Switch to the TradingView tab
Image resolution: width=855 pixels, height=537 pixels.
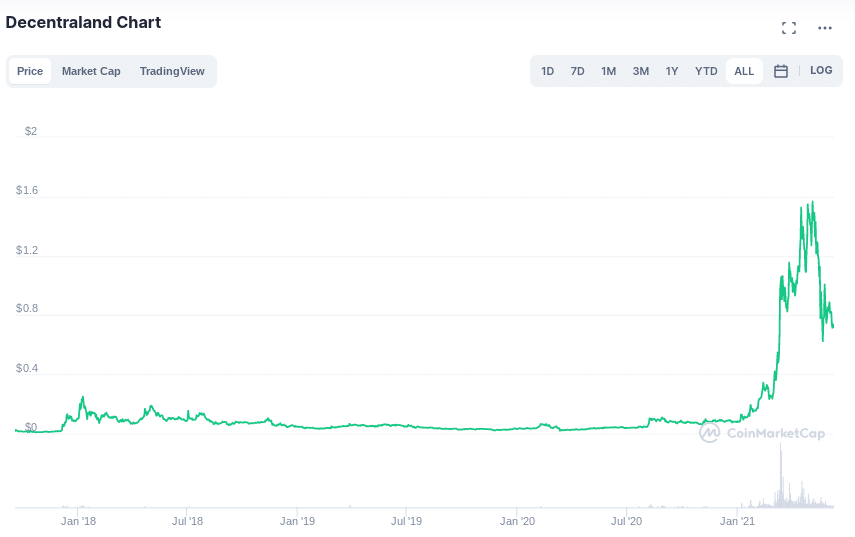[x=172, y=71]
